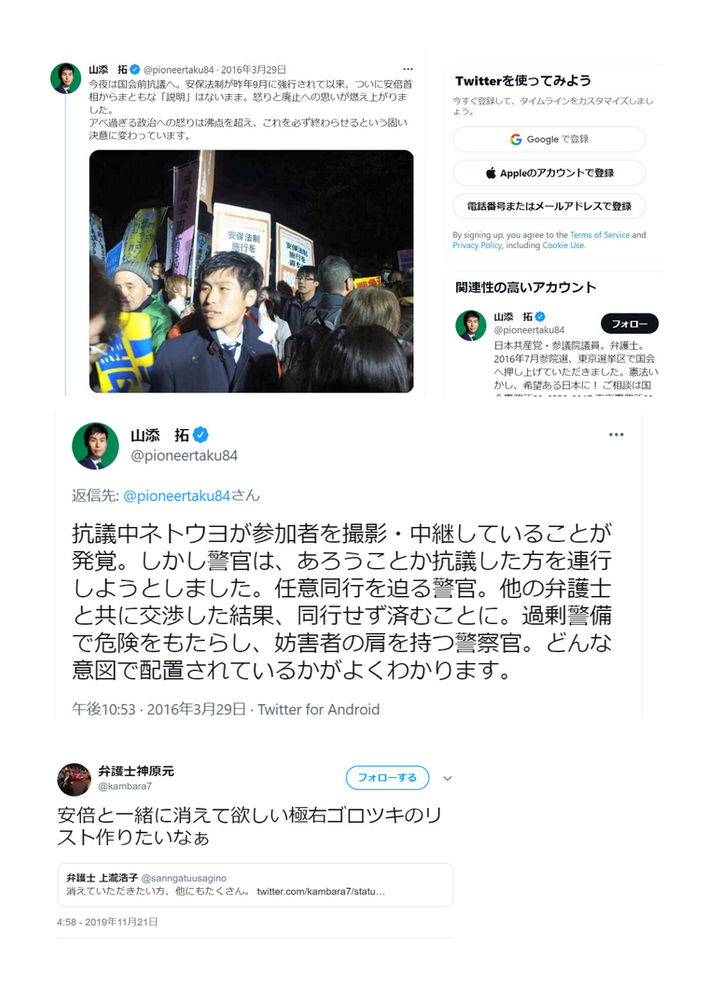
Task: Open the Terms of Service link
Action: click(x=600, y=235)
